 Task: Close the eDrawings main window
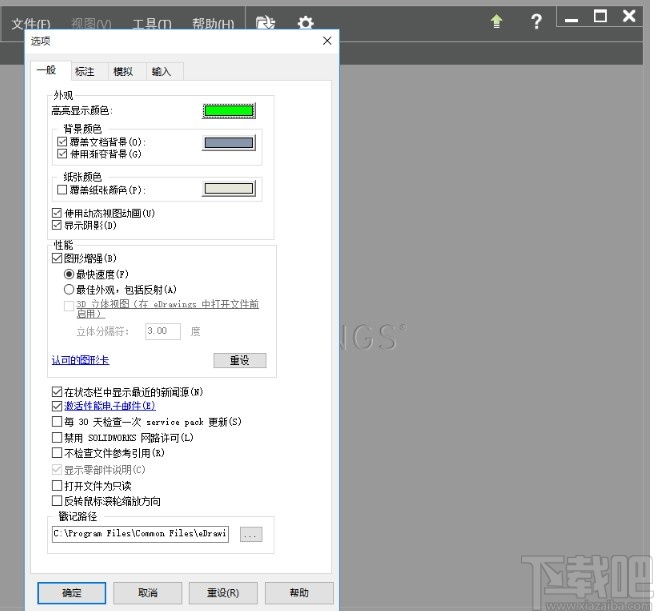point(629,16)
